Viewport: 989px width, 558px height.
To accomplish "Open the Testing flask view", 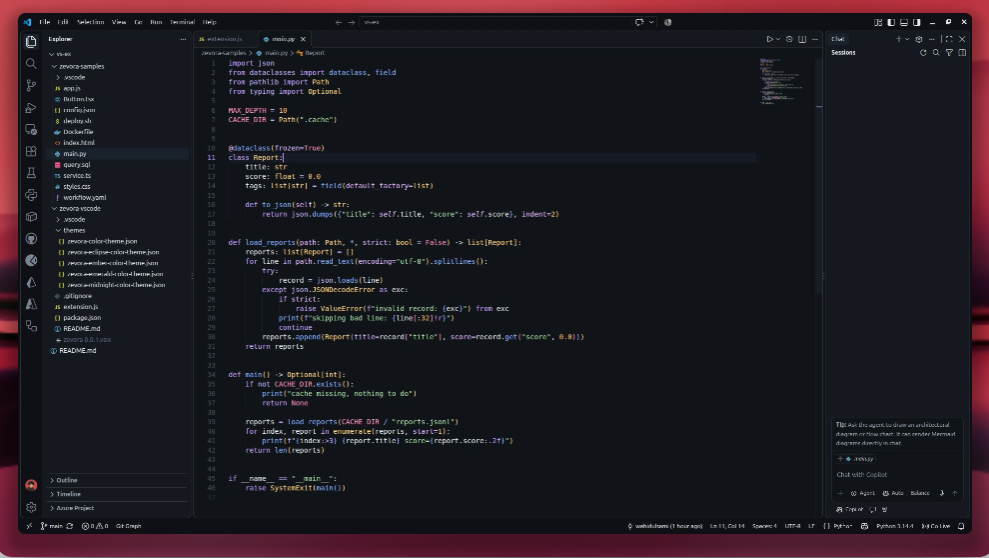I will 31,173.
